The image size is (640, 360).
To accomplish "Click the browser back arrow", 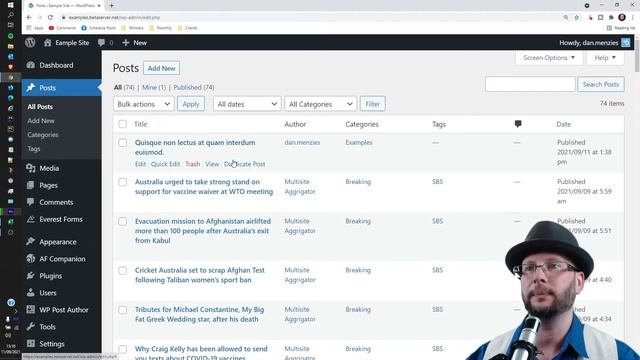I will [x=29, y=18].
